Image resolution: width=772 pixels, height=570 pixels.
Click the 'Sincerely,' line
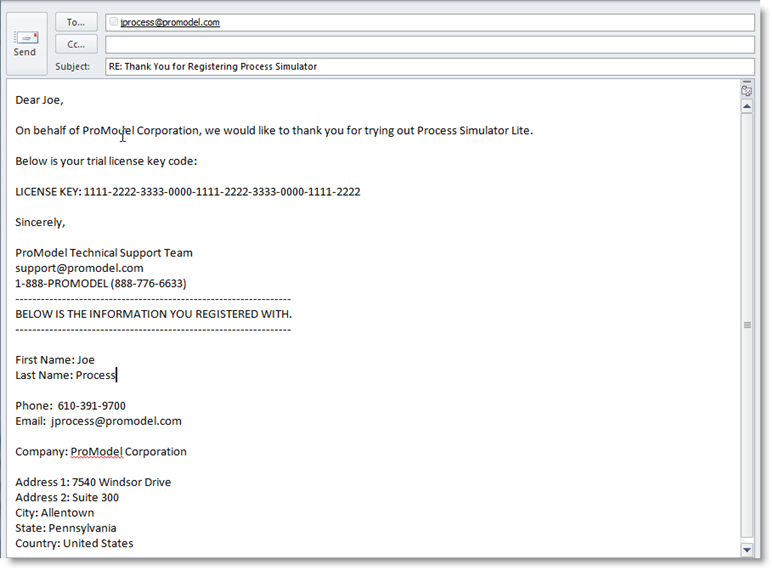[40, 222]
